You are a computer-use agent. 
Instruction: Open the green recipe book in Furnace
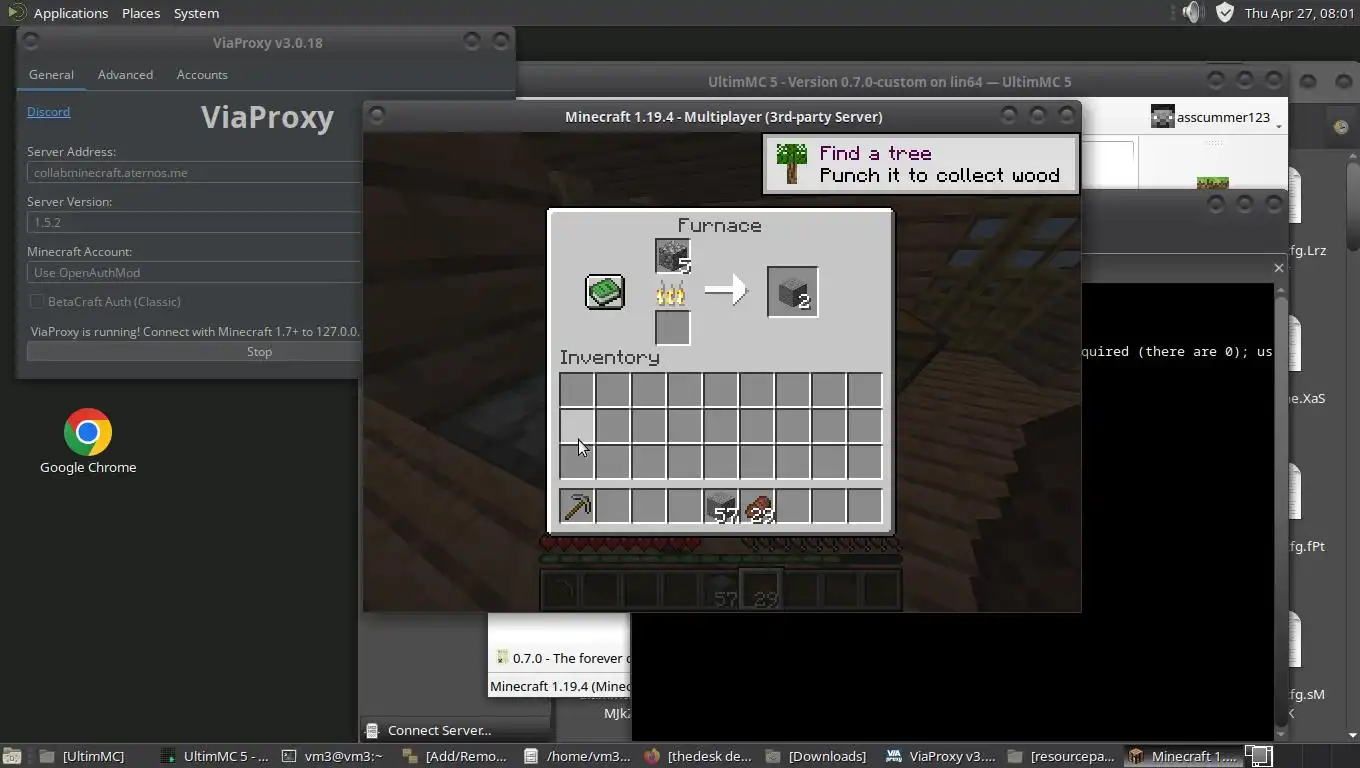605,292
